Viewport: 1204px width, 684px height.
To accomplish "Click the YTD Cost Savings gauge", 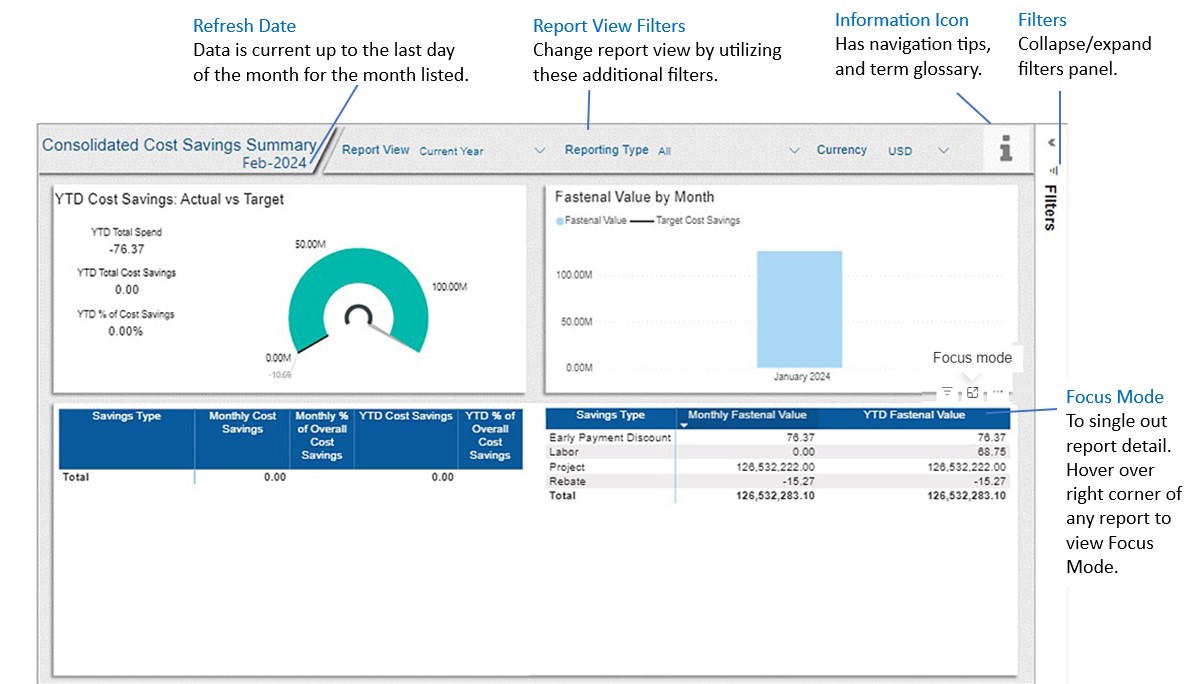I will tap(358, 310).
